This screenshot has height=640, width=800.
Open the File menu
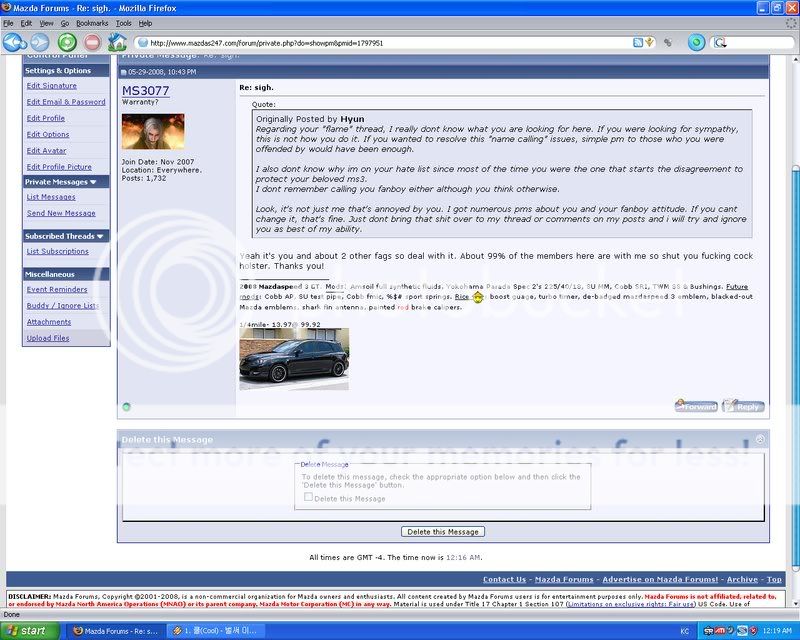coord(8,23)
